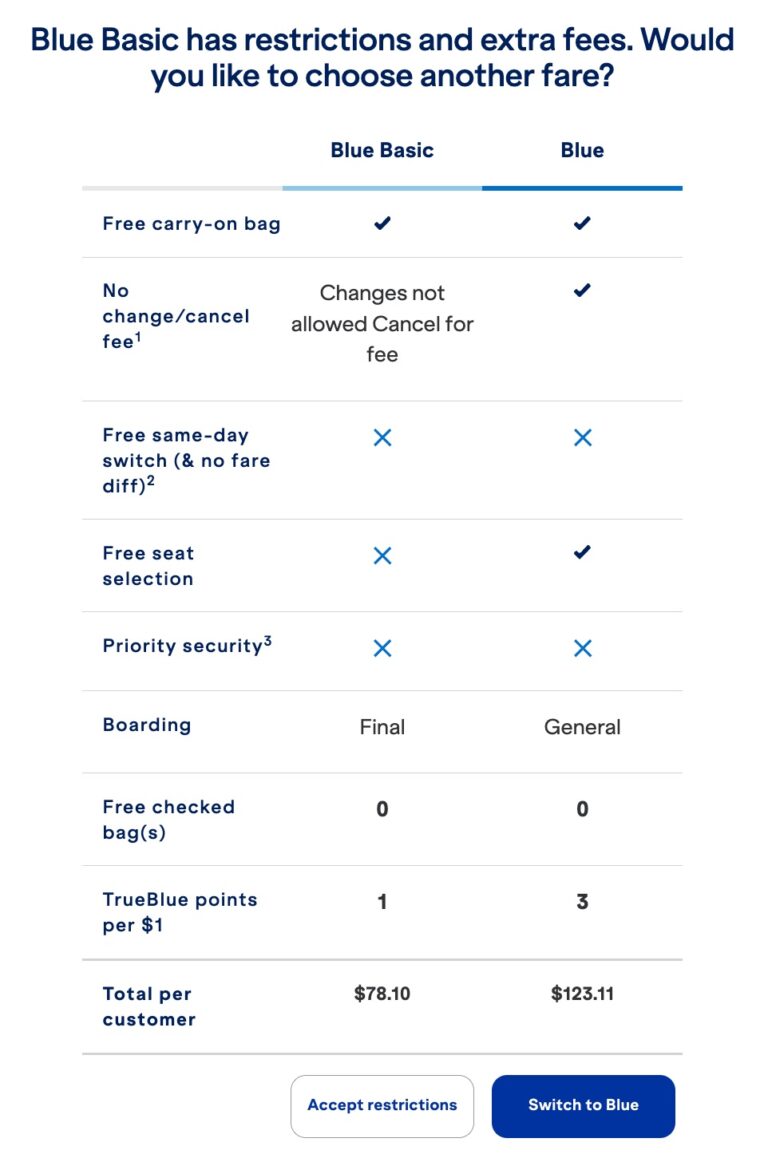Select the checkmark for Blue free seat selection
768x1162 pixels.
coord(582,553)
